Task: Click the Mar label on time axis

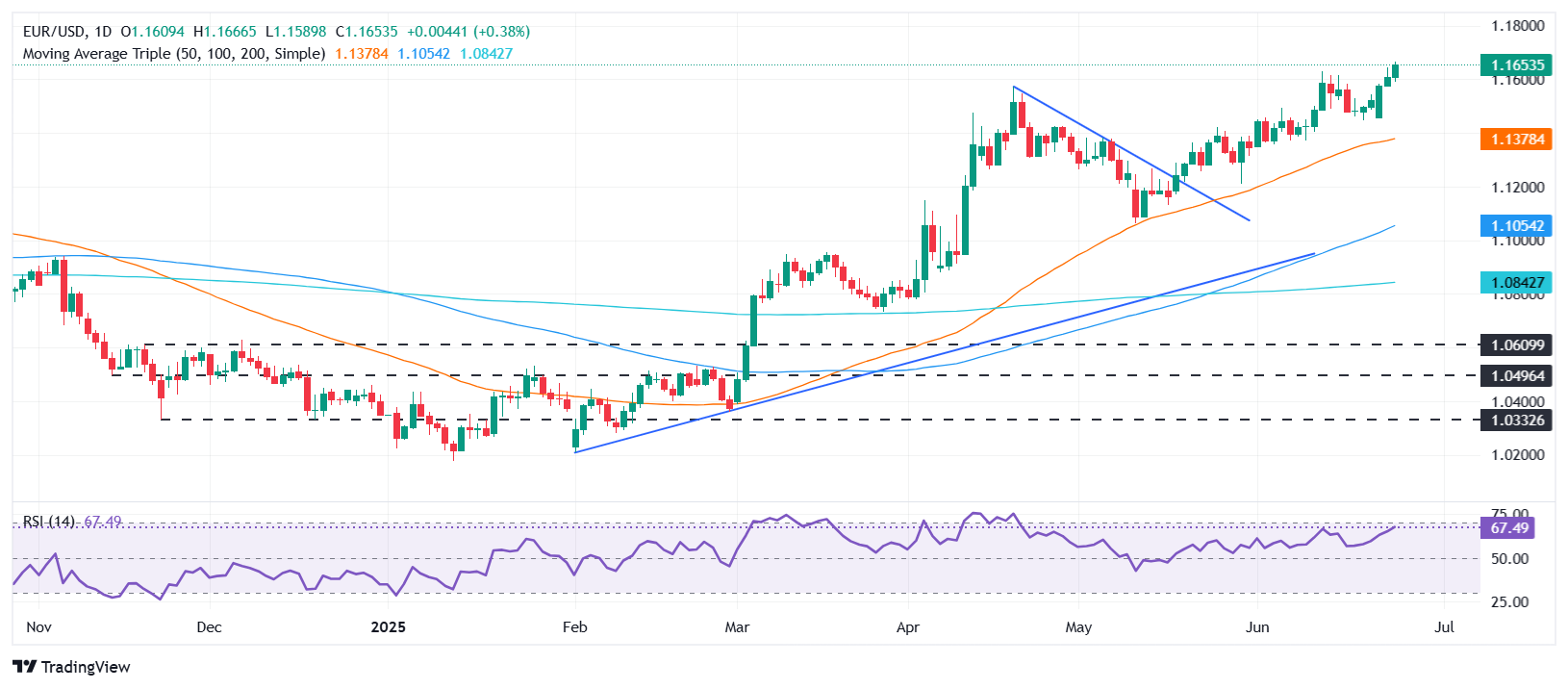Action: coord(737,627)
